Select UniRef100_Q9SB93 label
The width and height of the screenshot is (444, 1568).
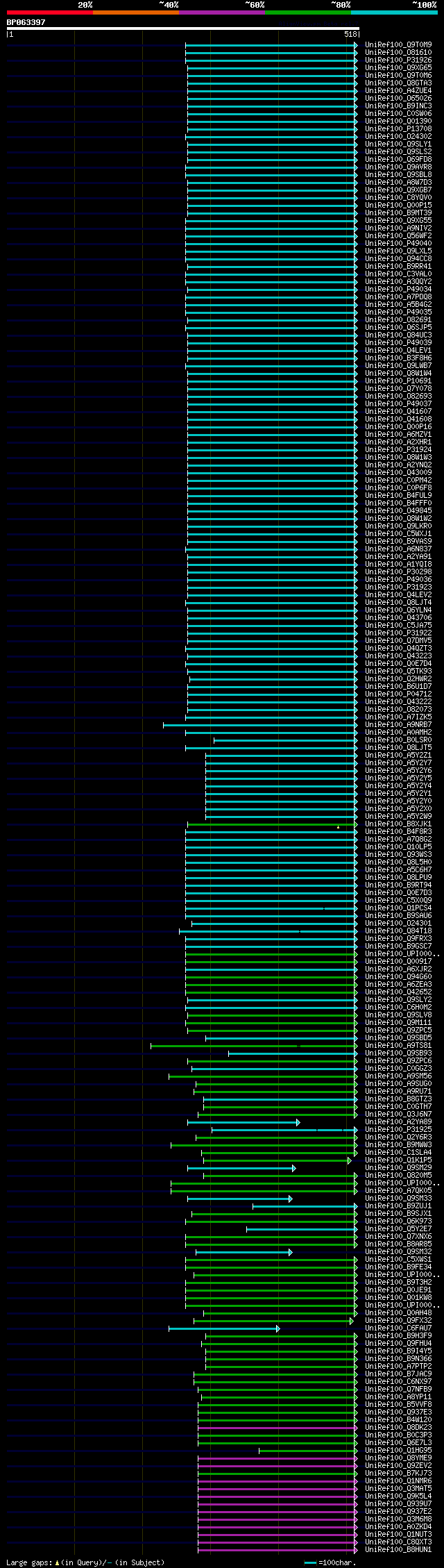(x=399, y=1053)
